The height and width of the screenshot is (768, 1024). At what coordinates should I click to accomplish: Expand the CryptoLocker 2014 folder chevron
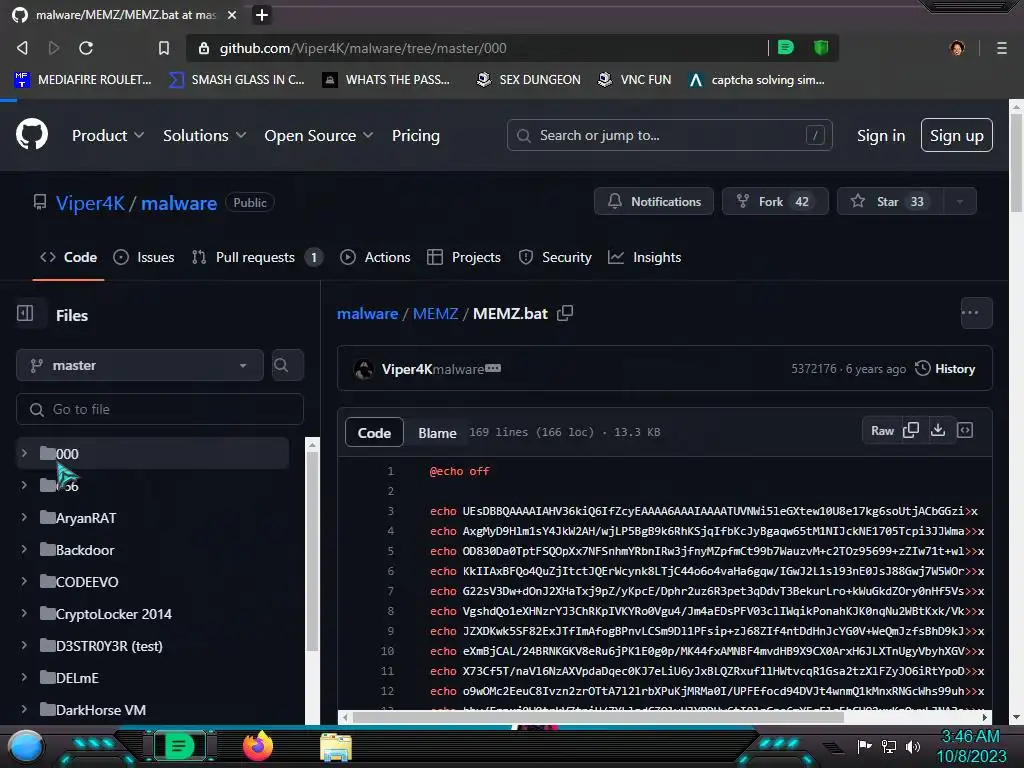click(24, 613)
